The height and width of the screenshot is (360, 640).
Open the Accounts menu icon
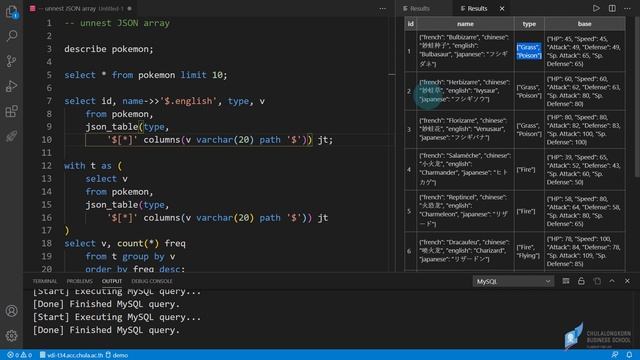[11, 311]
